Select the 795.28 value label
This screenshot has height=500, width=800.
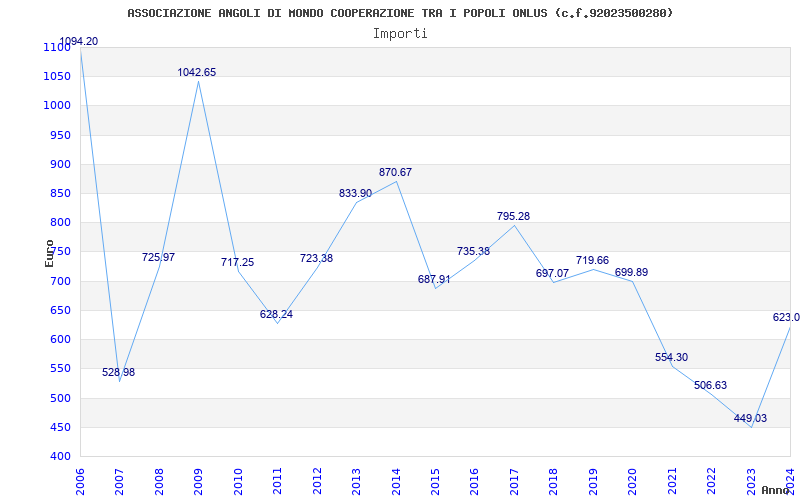tap(513, 216)
